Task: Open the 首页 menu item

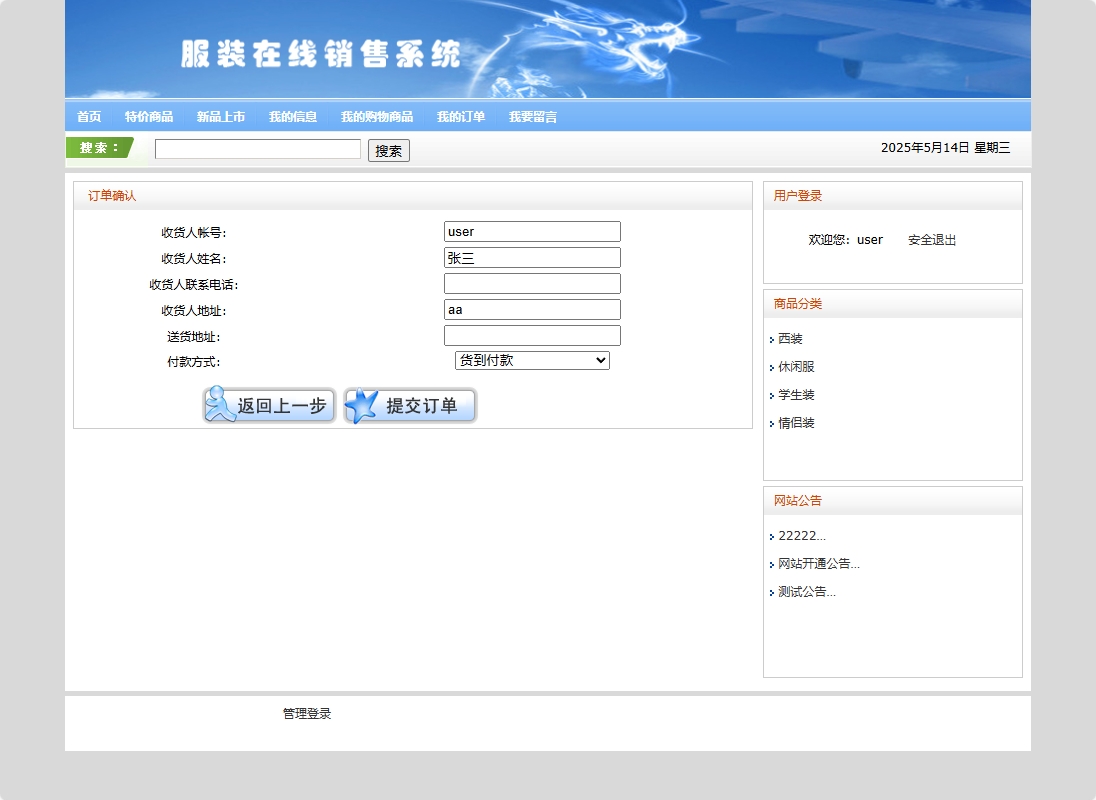Action: pyautogui.click(x=87, y=116)
